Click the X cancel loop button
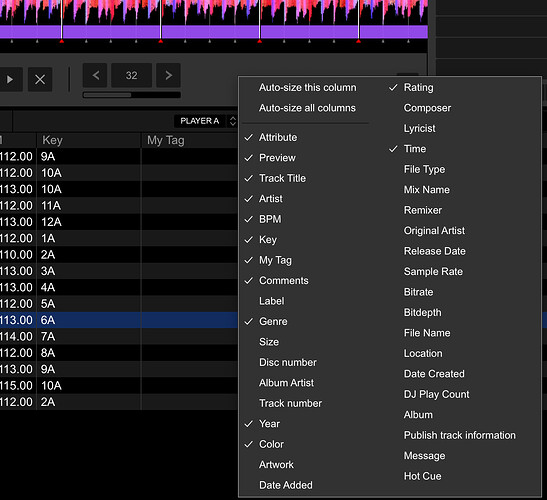 pyautogui.click(x=40, y=80)
